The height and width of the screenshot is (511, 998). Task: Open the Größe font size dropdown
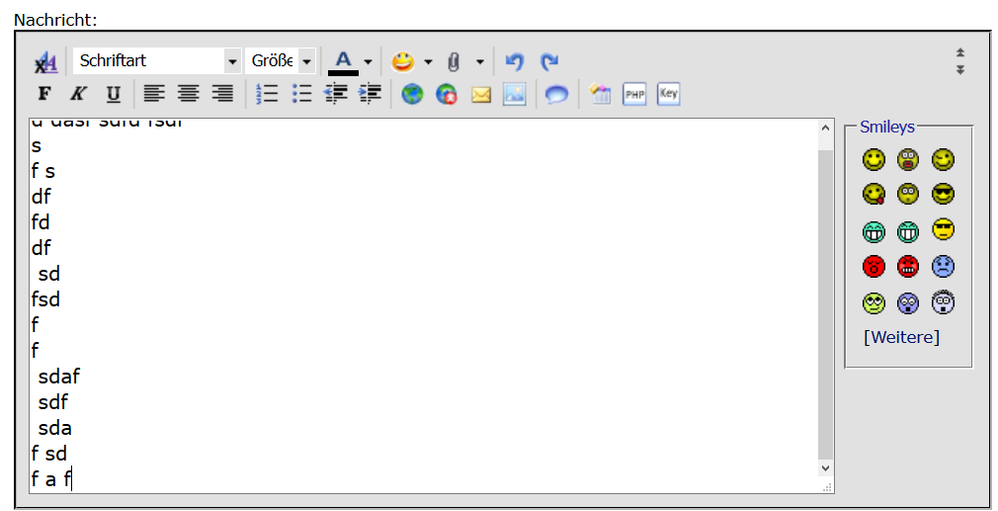[x=280, y=61]
